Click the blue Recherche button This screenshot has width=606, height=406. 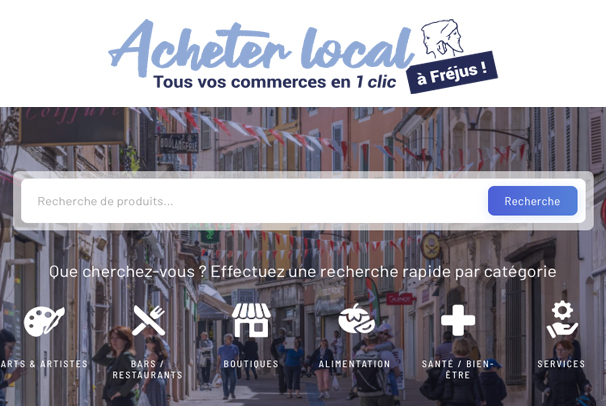click(533, 201)
